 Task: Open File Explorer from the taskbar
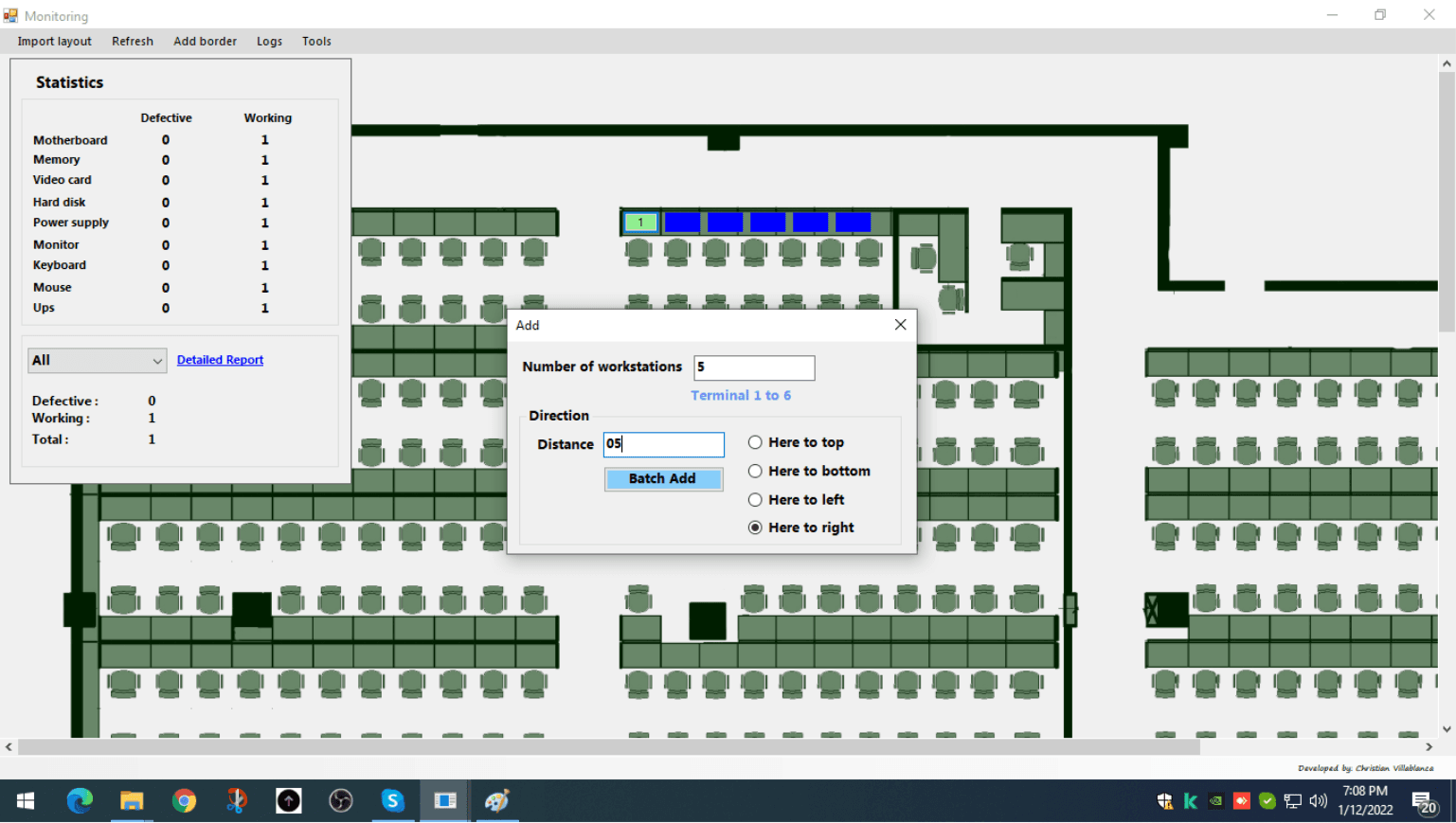(x=131, y=800)
